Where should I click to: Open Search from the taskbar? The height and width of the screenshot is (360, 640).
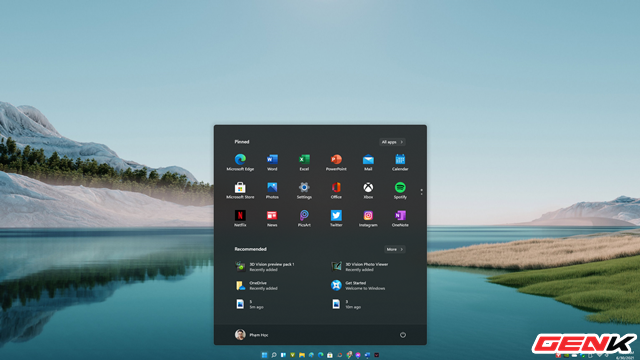pos(274,355)
